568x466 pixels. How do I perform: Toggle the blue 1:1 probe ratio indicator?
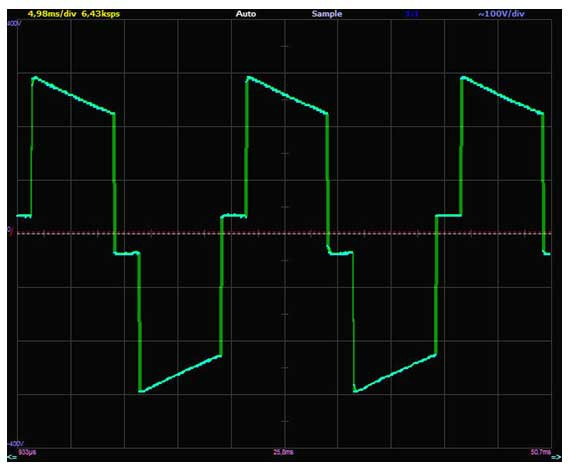[412, 14]
